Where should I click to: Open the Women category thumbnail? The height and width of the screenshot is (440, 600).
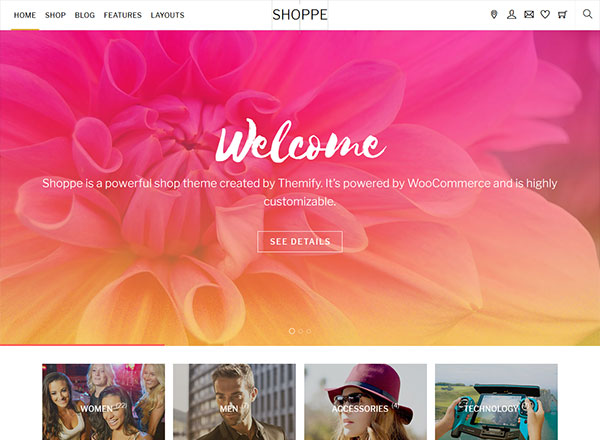[104, 402]
